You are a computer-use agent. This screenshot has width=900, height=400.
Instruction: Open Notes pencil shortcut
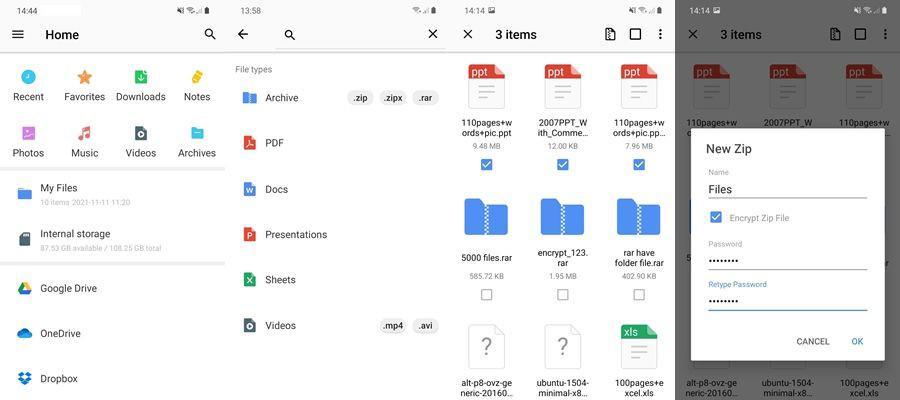pyautogui.click(x=197, y=86)
